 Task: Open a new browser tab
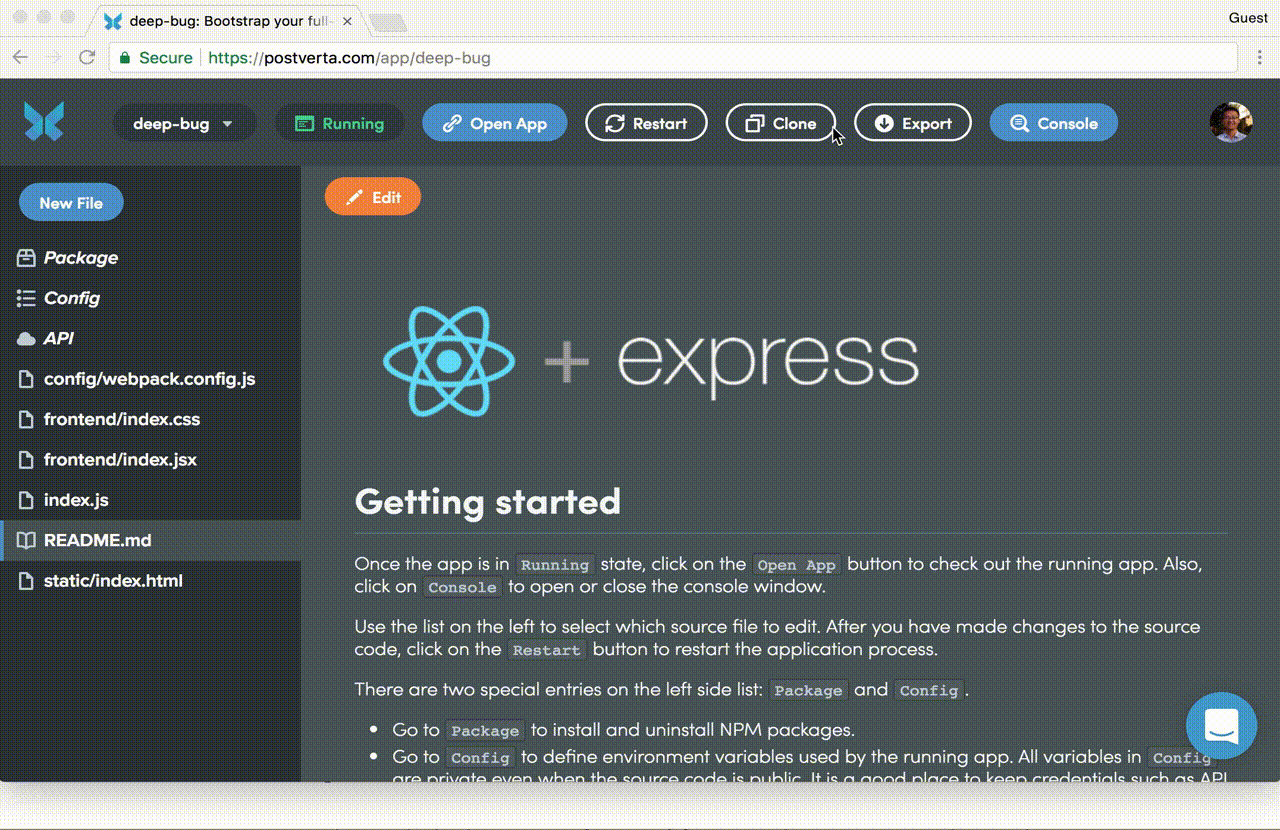pos(388,22)
